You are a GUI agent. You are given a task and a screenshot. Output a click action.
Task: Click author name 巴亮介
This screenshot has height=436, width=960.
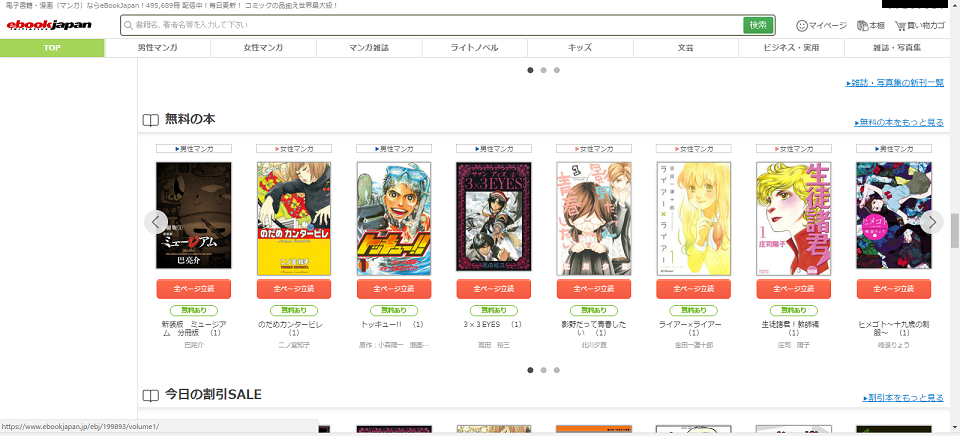pos(193,345)
